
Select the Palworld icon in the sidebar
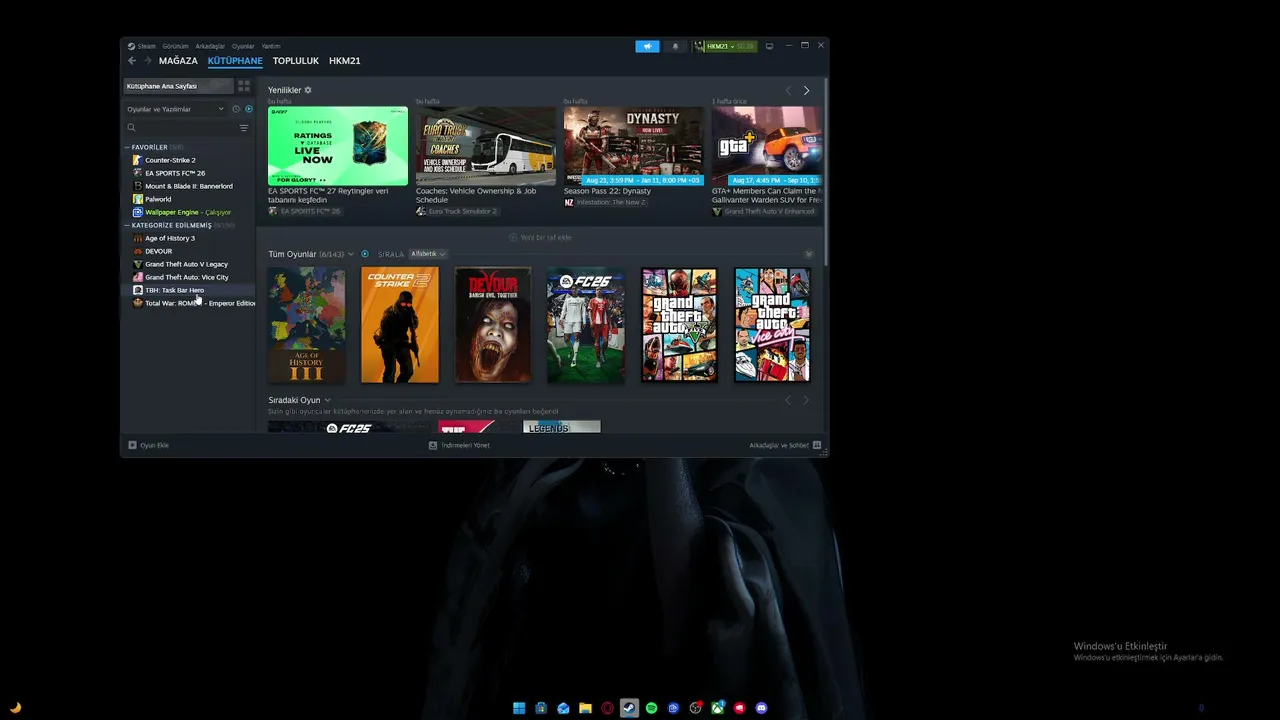[x=138, y=199]
